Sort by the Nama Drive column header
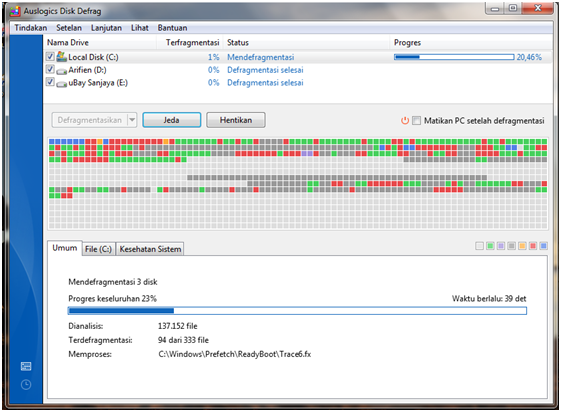The width and height of the screenshot is (561, 412). 100,43
